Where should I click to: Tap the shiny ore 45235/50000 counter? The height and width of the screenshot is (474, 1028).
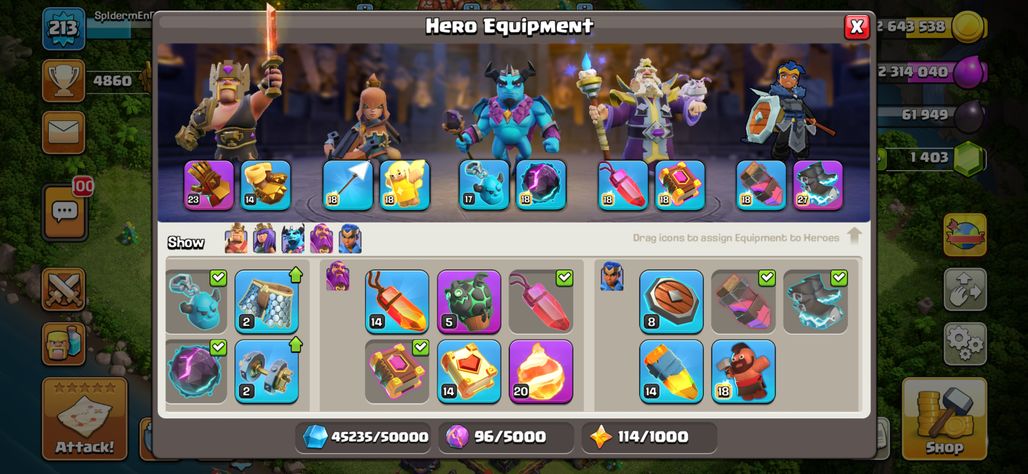point(366,437)
